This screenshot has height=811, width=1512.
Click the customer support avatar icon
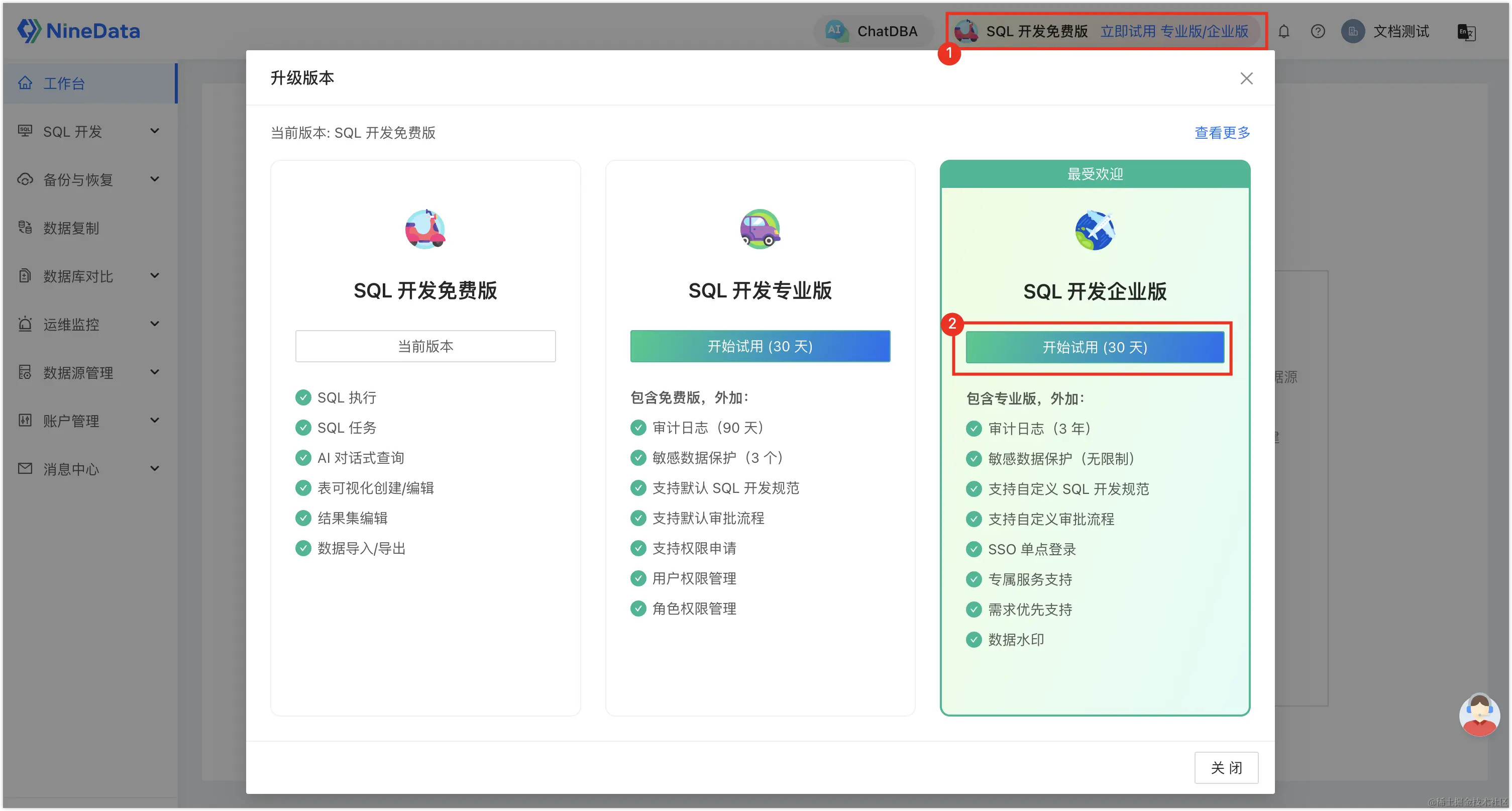pyautogui.click(x=1479, y=715)
